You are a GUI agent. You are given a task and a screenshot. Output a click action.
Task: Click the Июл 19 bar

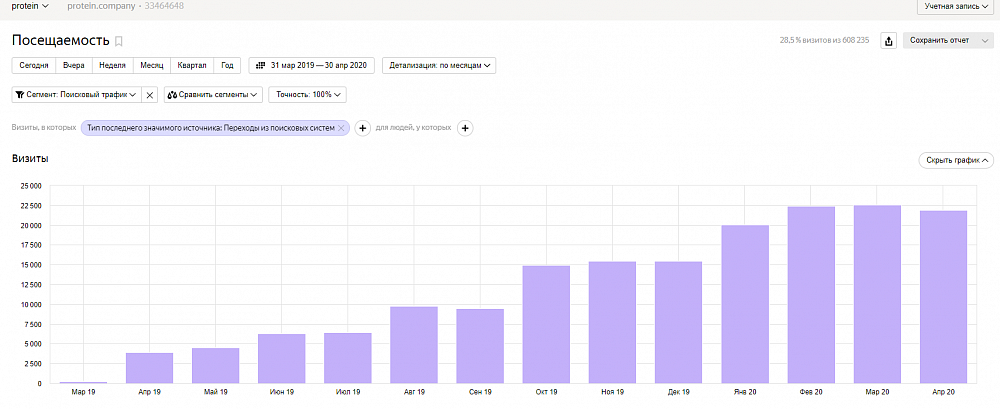coord(348,358)
